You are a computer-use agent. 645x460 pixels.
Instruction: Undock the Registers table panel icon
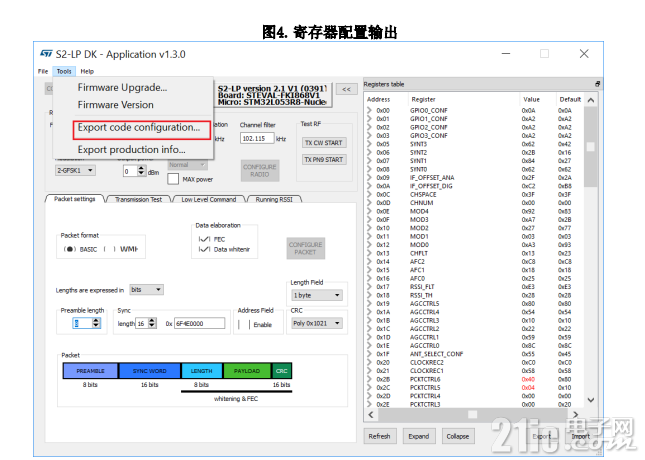(597, 84)
